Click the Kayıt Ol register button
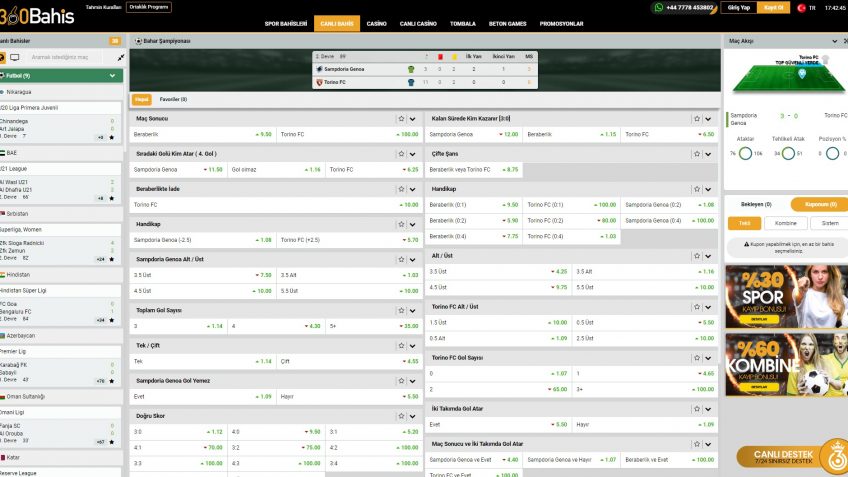The width and height of the screenshot is (848, 477). tap(773, 7)
